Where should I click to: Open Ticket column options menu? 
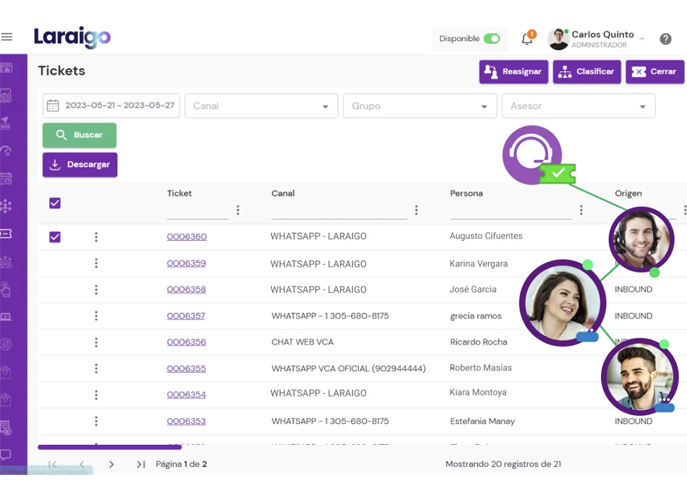click(x=238, y=210)
